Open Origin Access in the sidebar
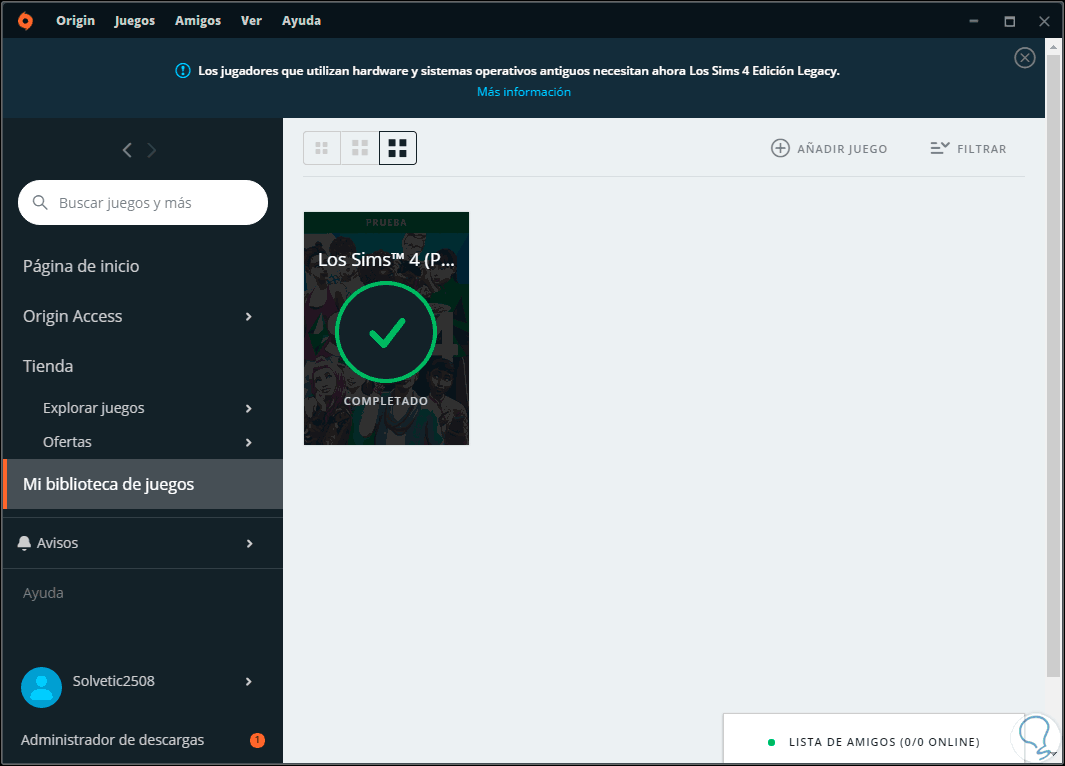 coord(73,316)
